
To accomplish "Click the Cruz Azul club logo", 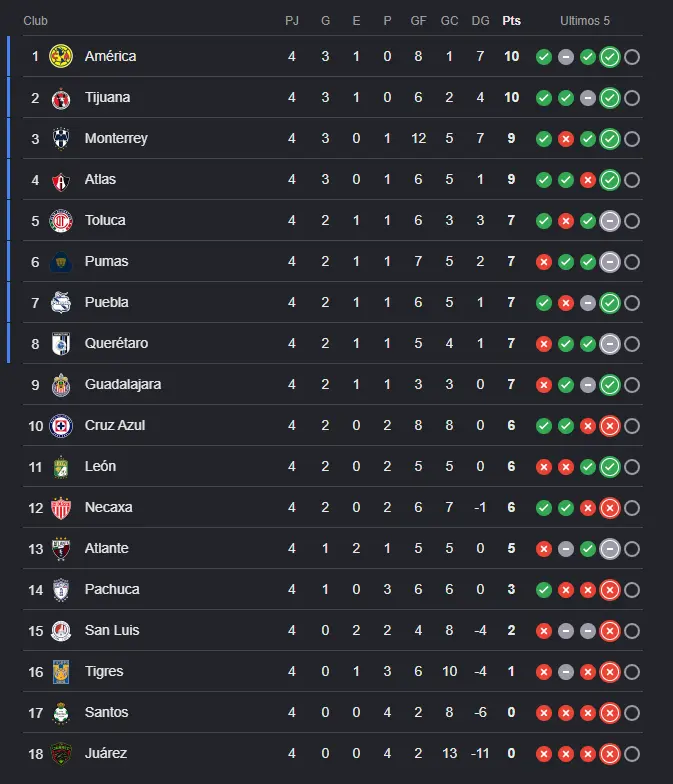I will pos(61,426).
